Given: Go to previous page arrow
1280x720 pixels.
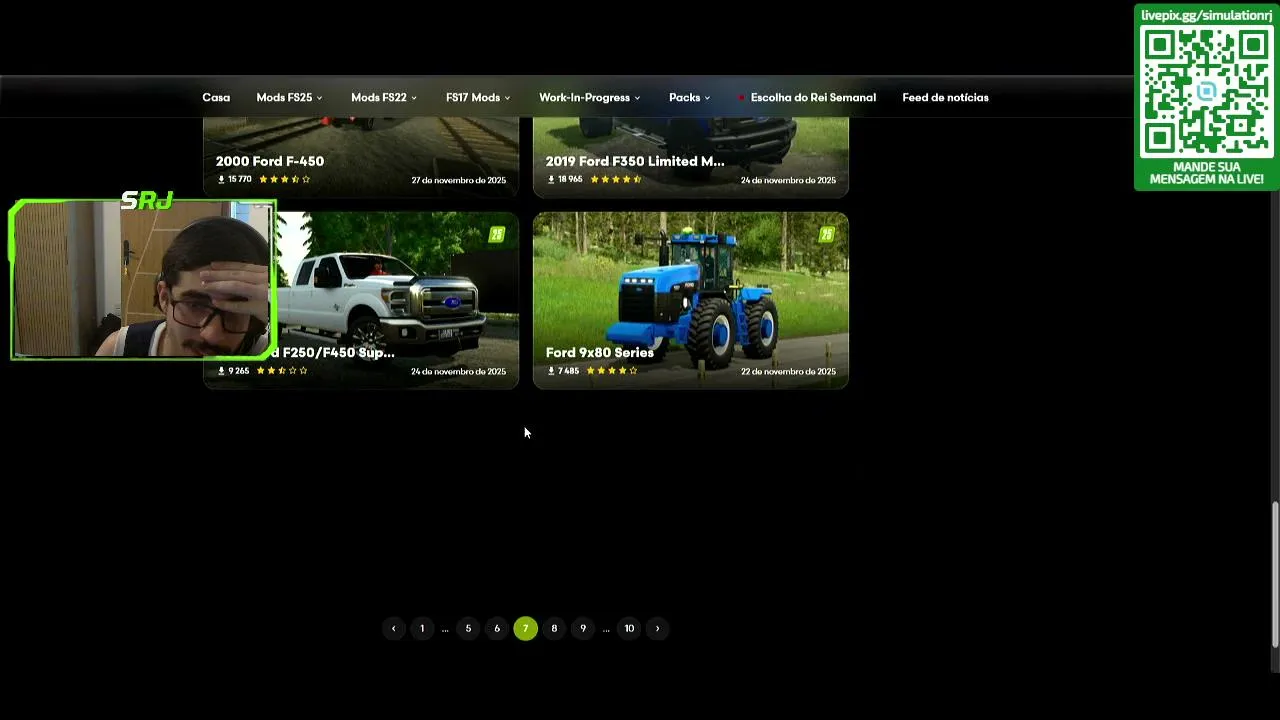Looking at the screenshot, I should (393, 628).
